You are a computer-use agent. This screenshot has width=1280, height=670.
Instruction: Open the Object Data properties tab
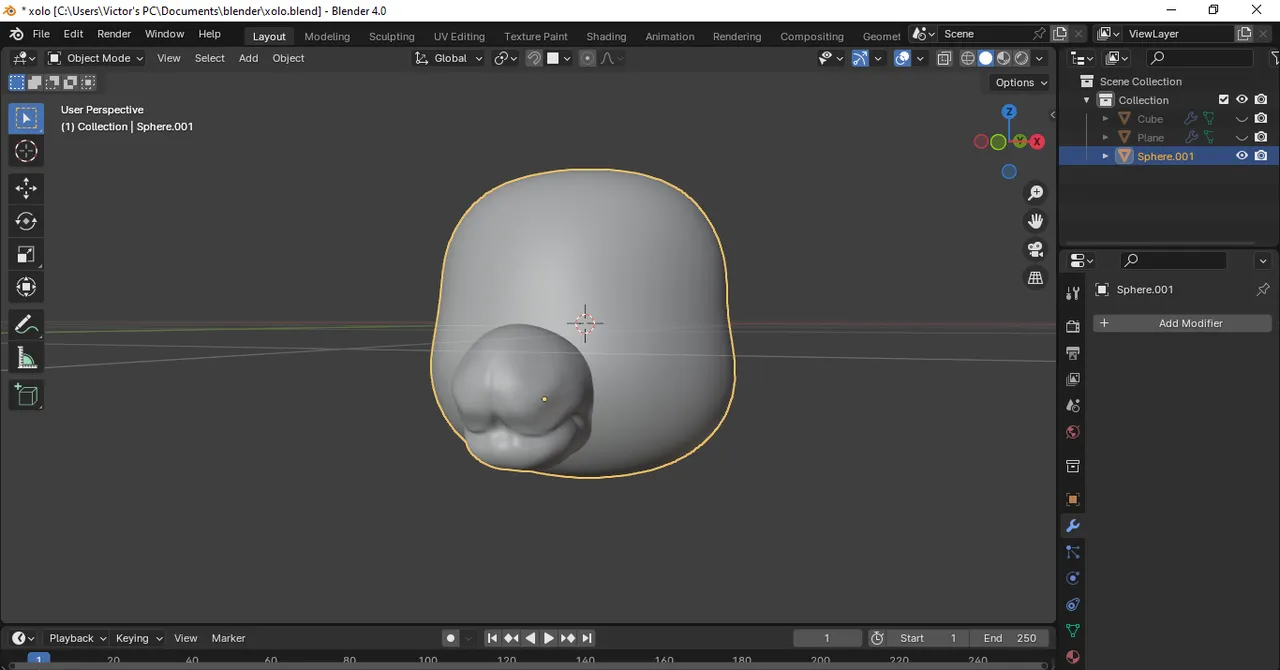coord(1073,631)
